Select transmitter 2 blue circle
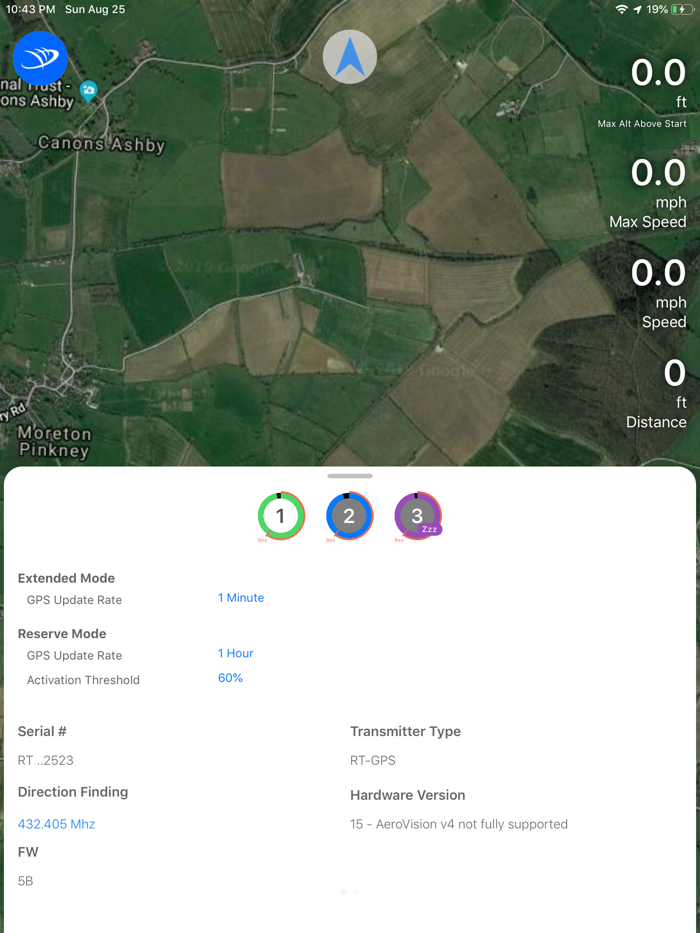The image size is (700, 933). pos(349,516)
